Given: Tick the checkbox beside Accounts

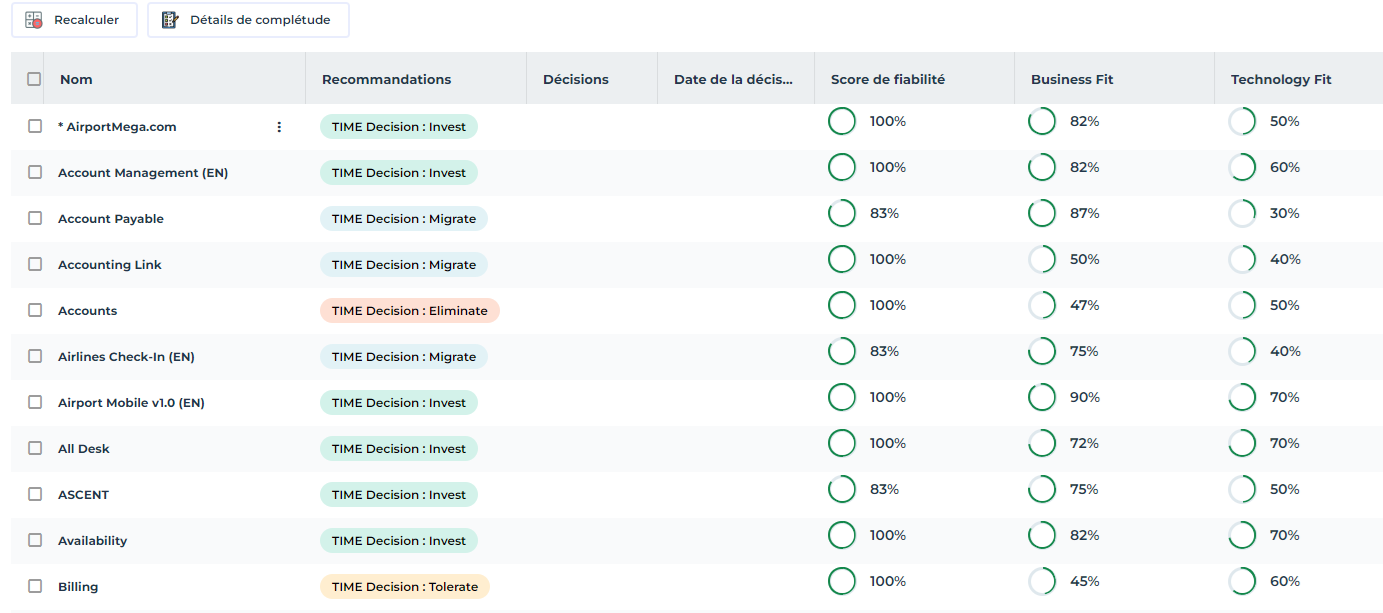Looking at the screenshot, I should [35, 311].
